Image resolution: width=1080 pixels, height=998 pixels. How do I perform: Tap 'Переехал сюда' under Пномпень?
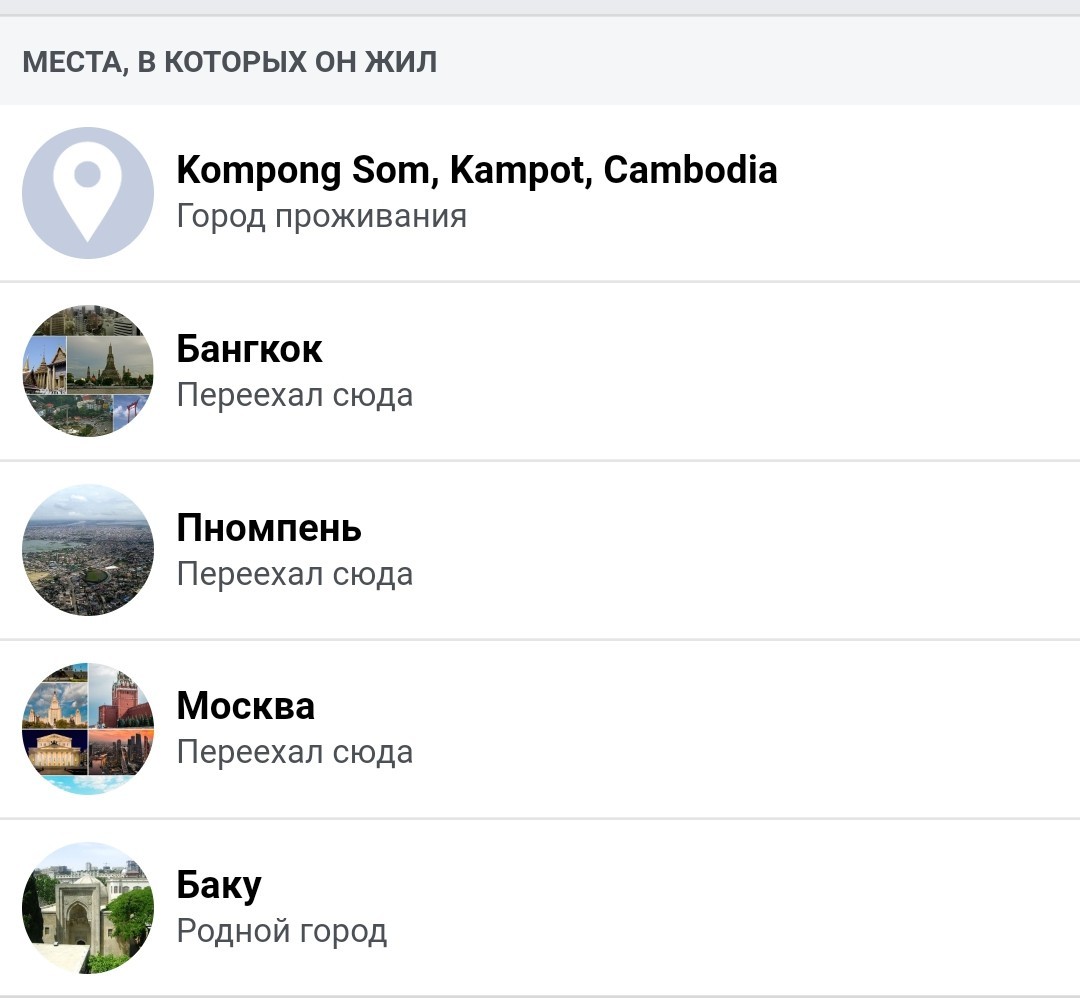click(x=295, y=574)
